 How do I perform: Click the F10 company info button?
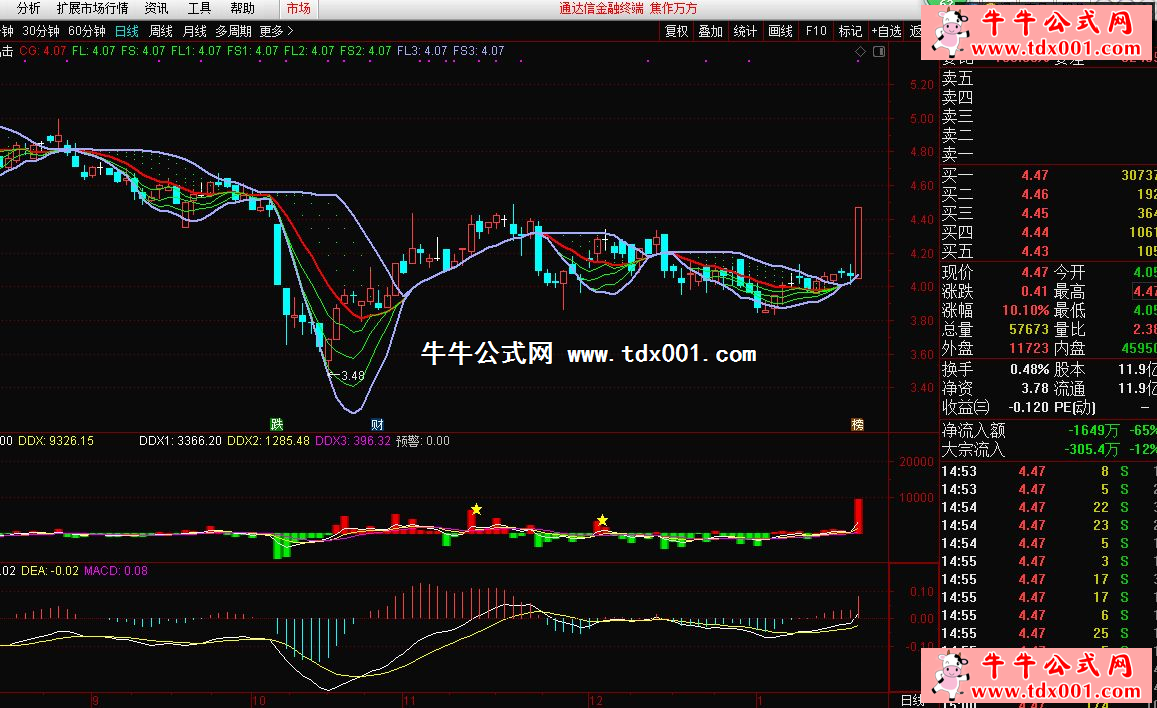click(816, 31)
